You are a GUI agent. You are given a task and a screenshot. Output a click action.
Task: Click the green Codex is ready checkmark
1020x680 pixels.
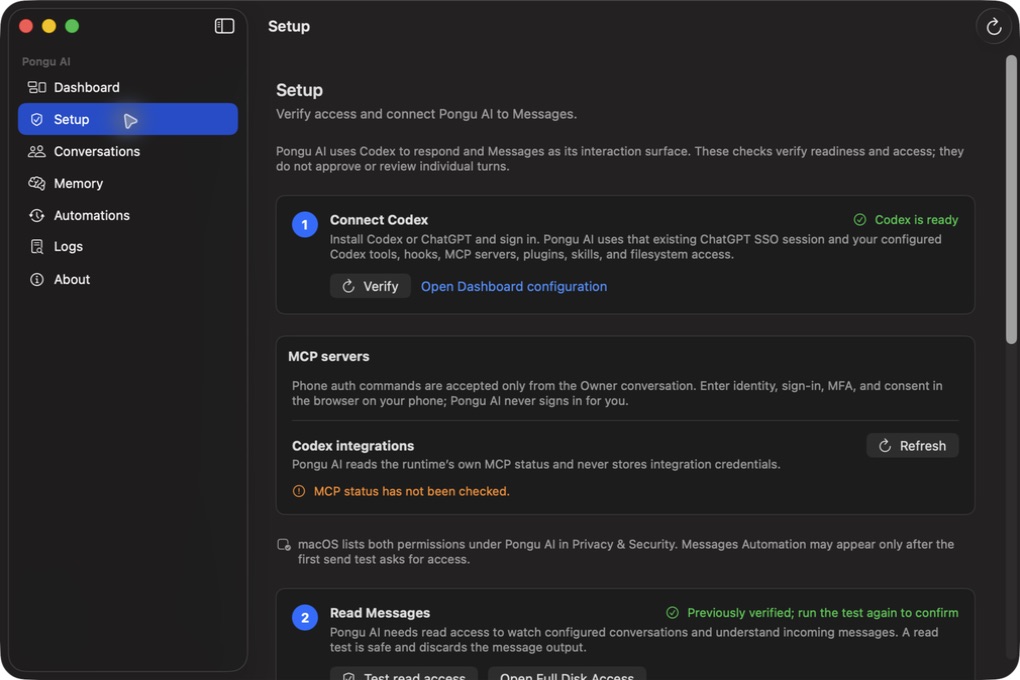(x=860, y=220)
